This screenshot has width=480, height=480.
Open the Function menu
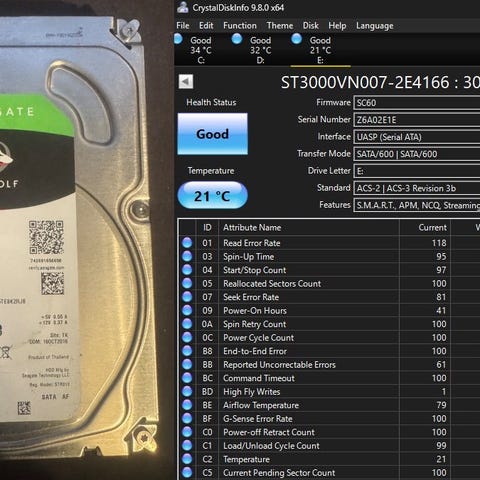[x=240, y=26]
